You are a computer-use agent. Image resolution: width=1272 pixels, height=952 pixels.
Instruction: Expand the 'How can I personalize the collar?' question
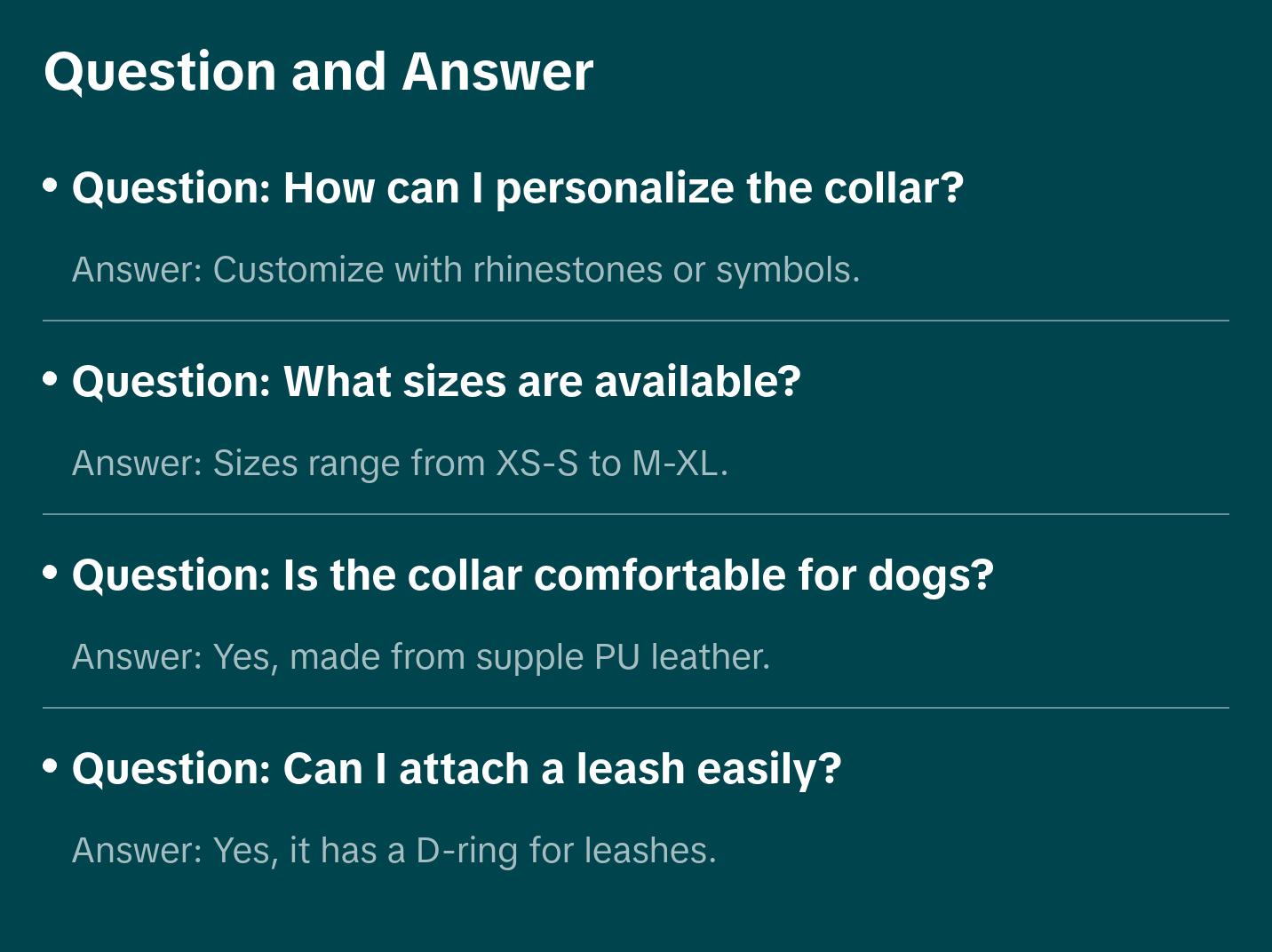(x=517, y=188)
